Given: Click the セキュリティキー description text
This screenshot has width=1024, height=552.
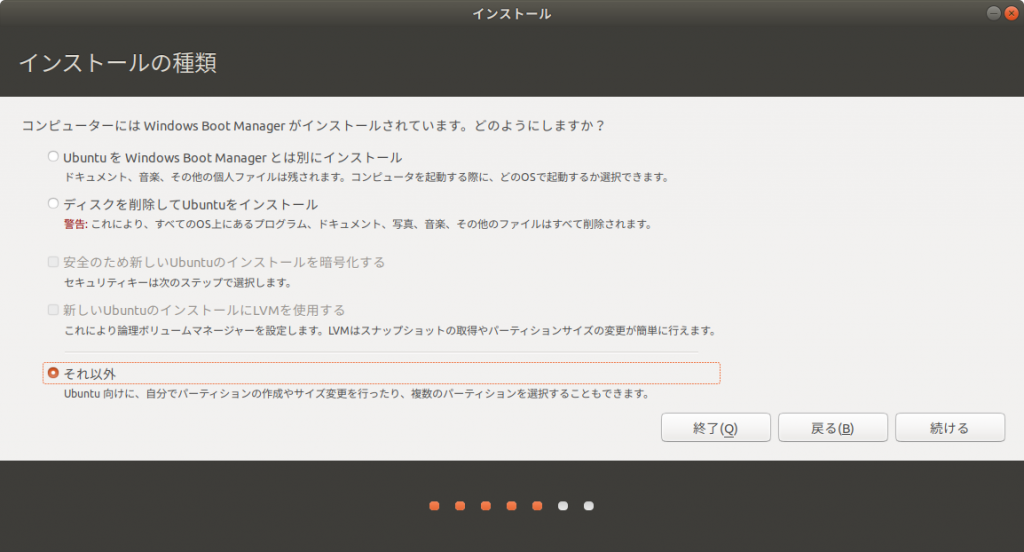Looking at the screenshot, I should 178,283.
